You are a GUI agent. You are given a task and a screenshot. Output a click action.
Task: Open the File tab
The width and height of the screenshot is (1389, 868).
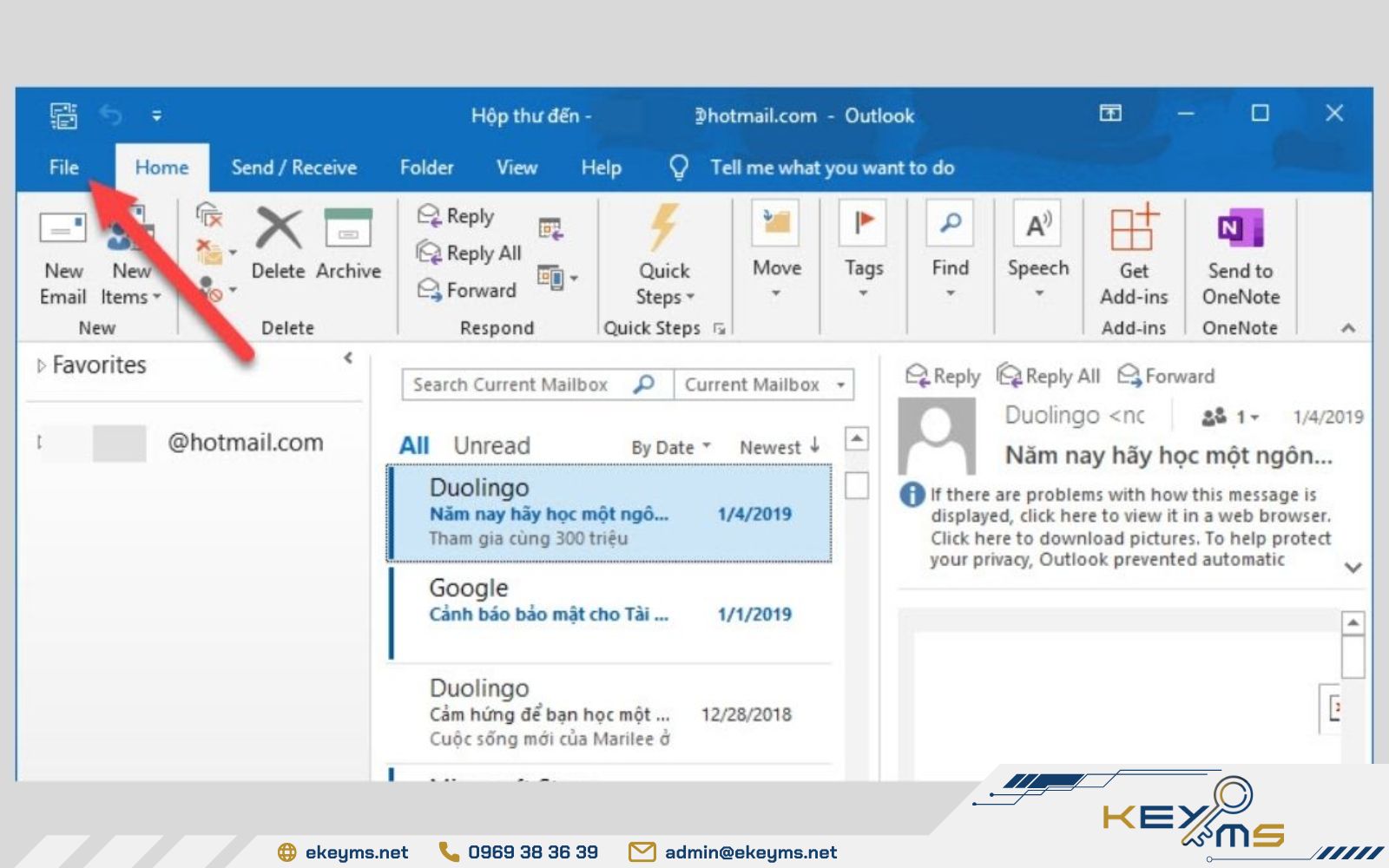(x=63, y=168)
